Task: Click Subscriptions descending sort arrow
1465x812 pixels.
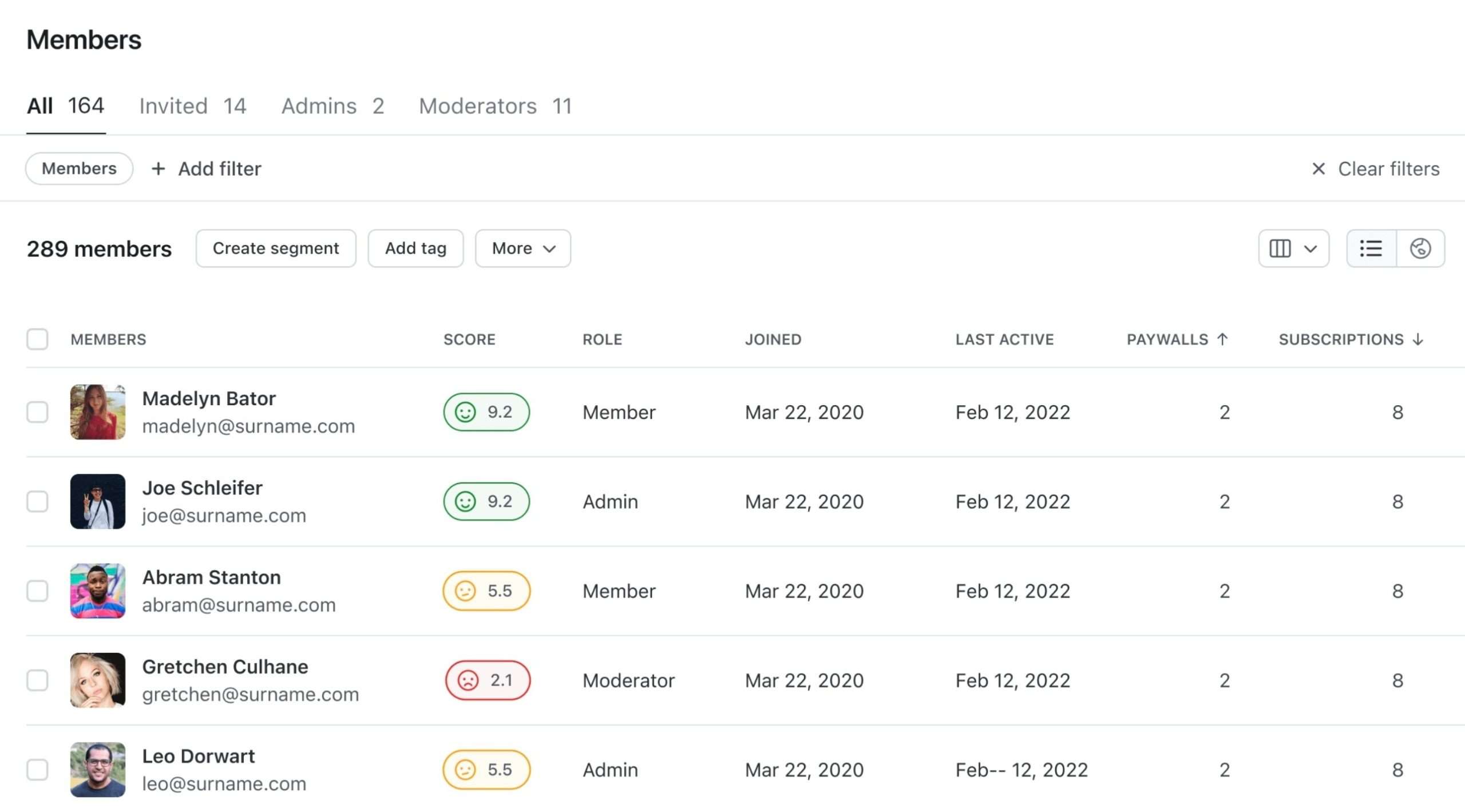Action: tap(1418, 339)
